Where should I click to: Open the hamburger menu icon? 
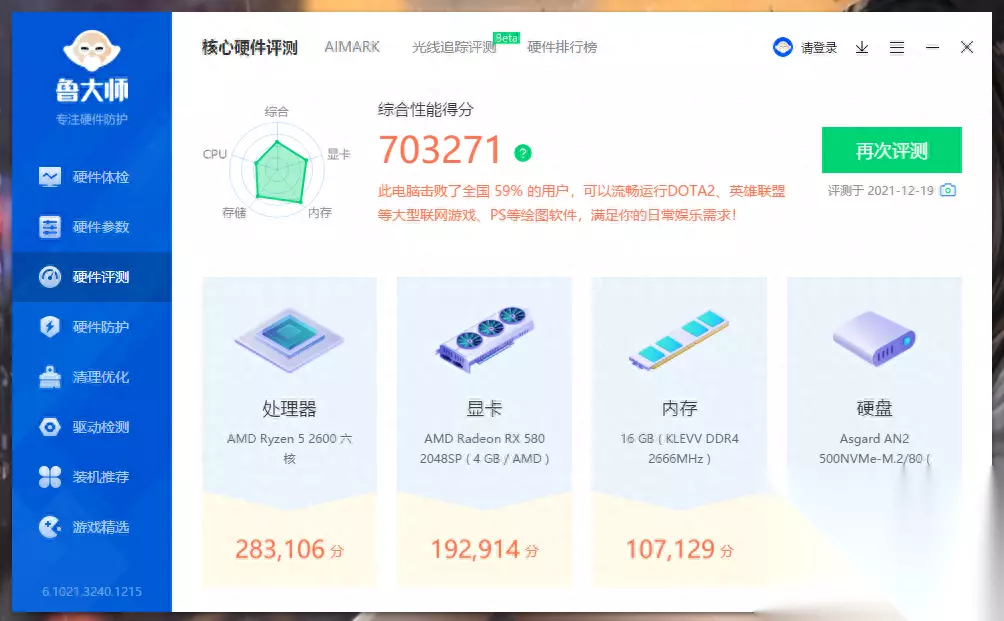(897, 47)
